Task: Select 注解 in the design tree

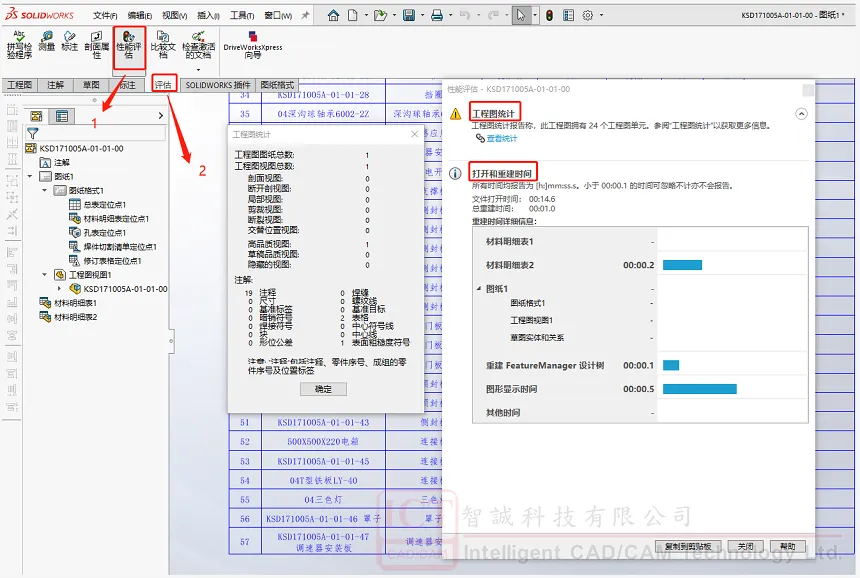Action: tap(55, 162)
